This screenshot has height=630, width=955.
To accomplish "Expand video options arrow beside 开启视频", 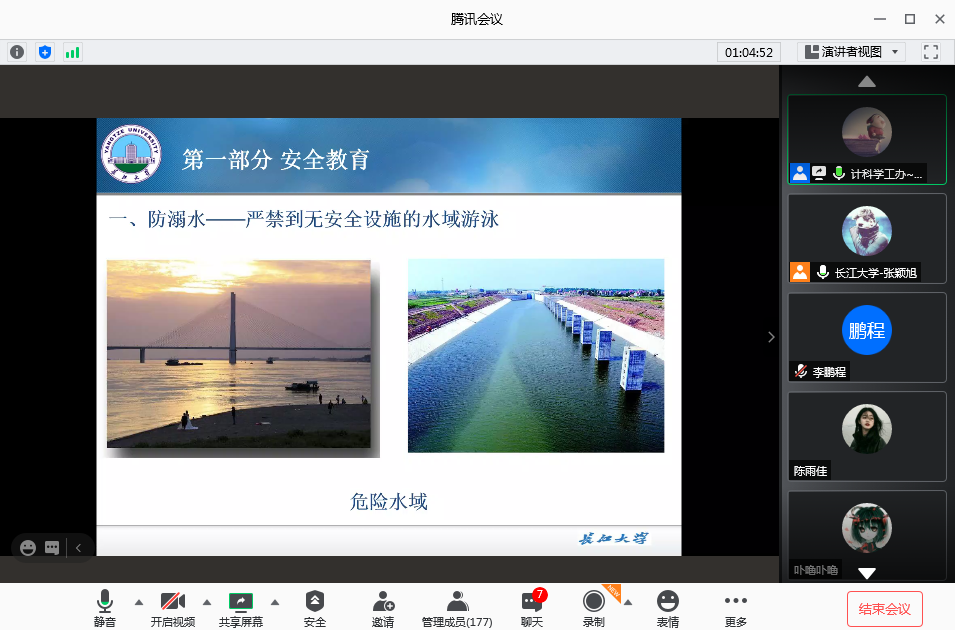I will click(207, 602).
